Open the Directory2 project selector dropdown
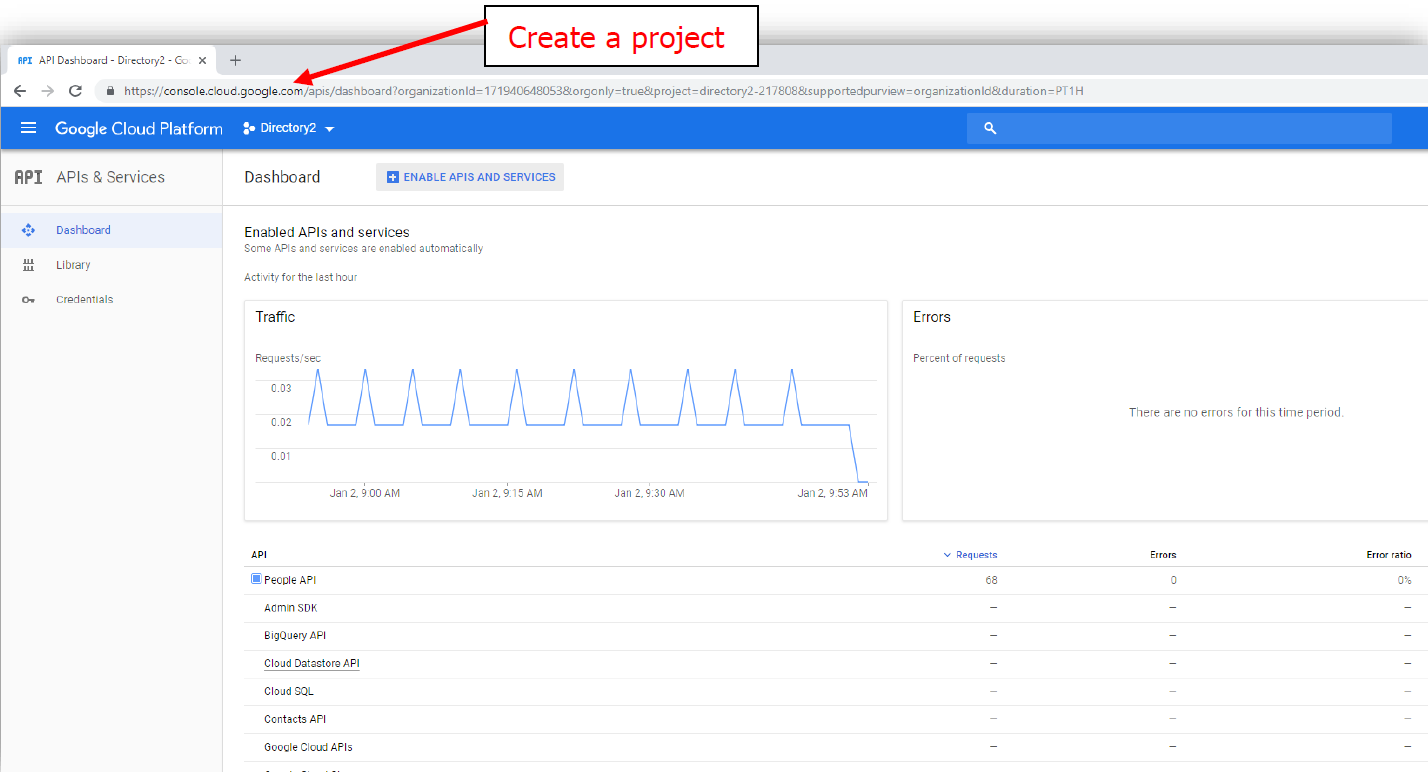The height and width of the screenshot is (772, 1428). (289, 128)
